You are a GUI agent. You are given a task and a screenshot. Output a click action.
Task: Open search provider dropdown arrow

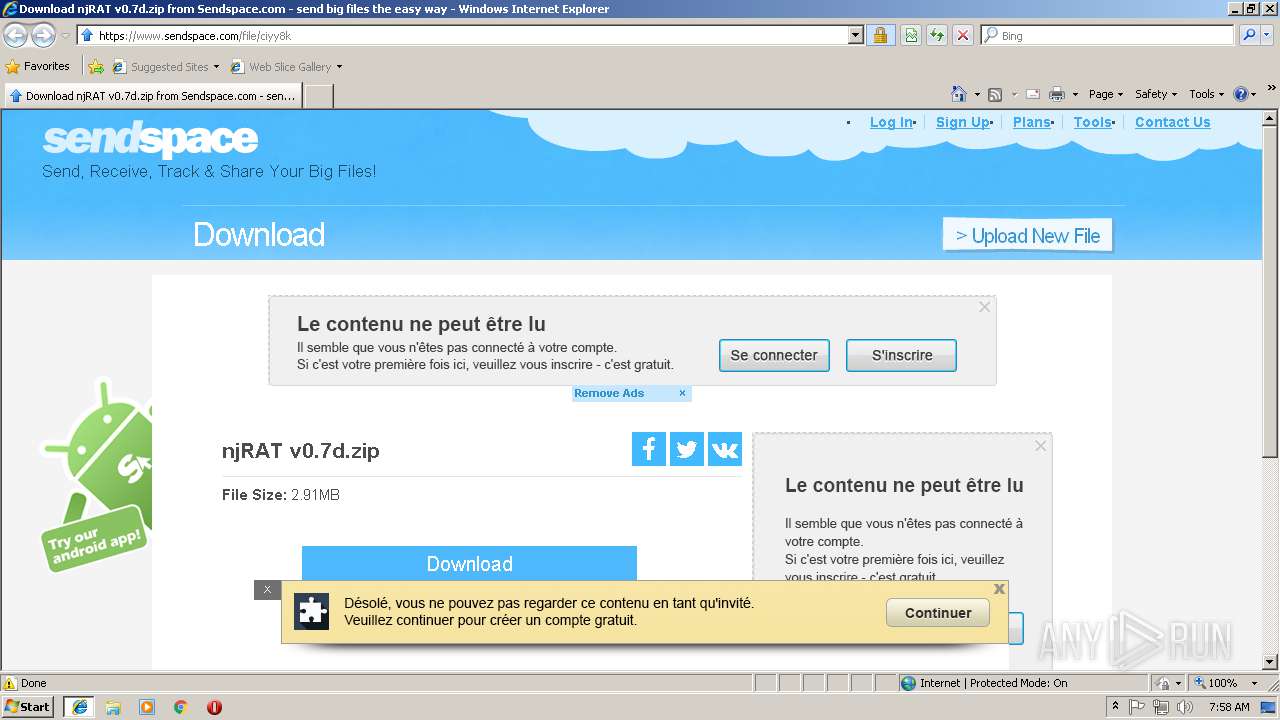[1269, 35]
